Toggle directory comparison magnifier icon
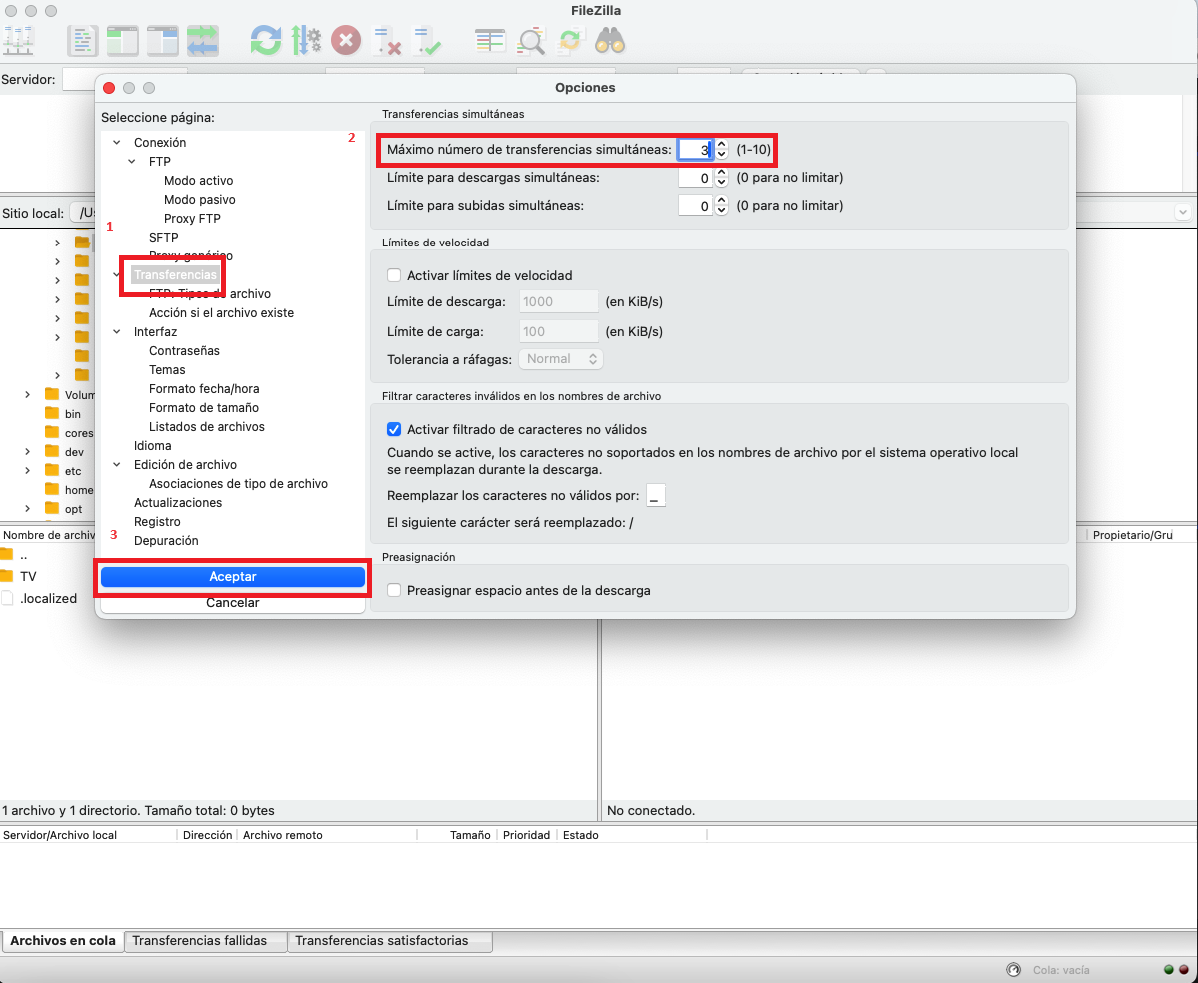1198x983 pixels. tap(531, 40)
